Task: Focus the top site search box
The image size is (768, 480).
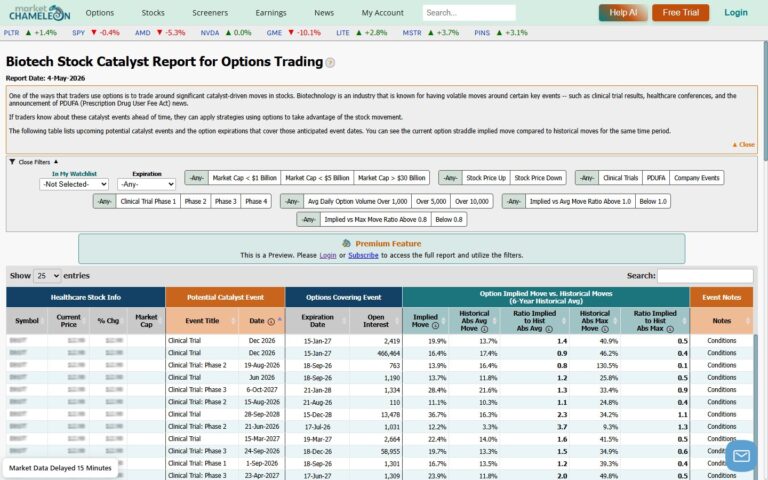Action: pyautogui.click(x=469, y=13)
